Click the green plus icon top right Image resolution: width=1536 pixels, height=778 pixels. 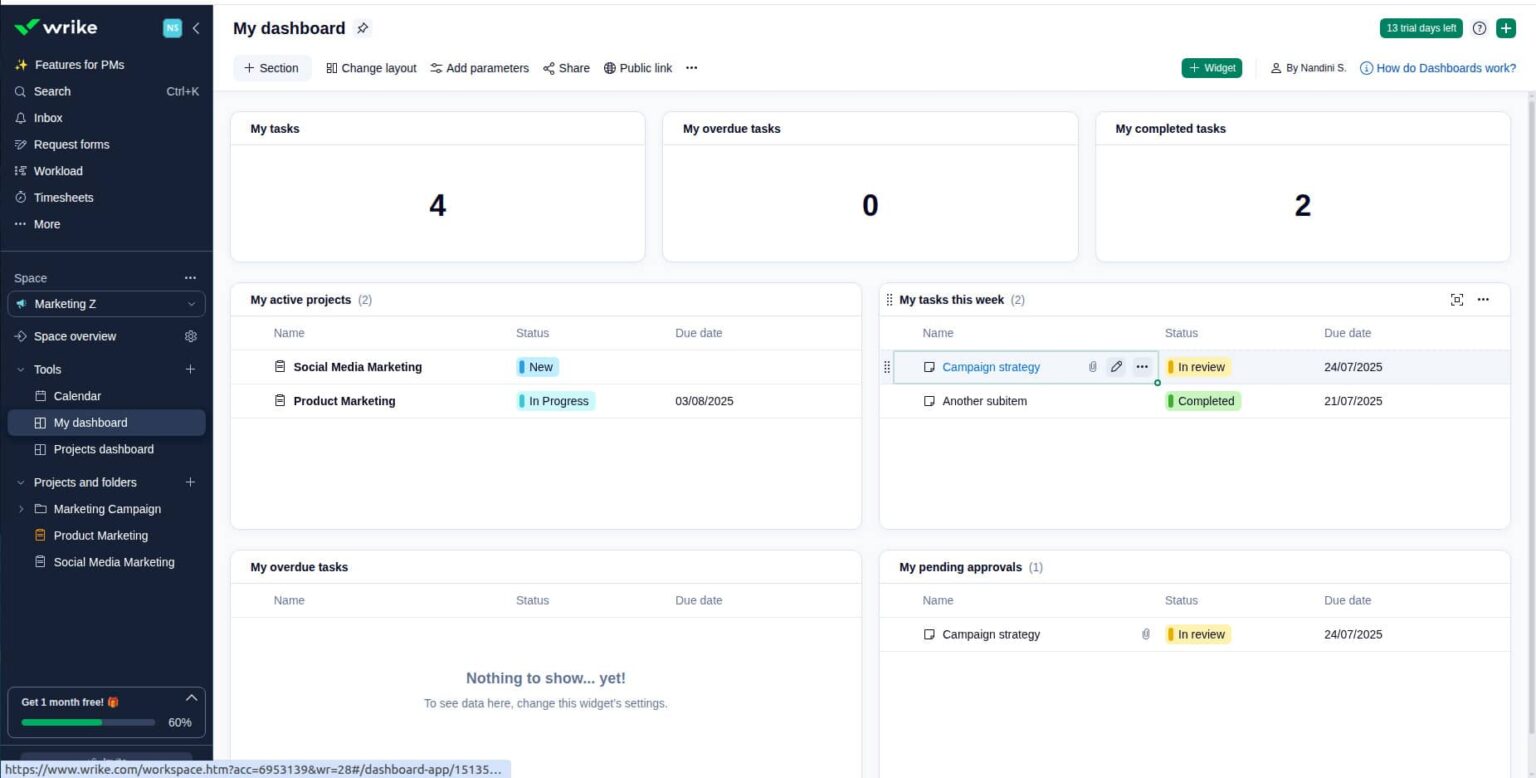tap(1506, 28)
